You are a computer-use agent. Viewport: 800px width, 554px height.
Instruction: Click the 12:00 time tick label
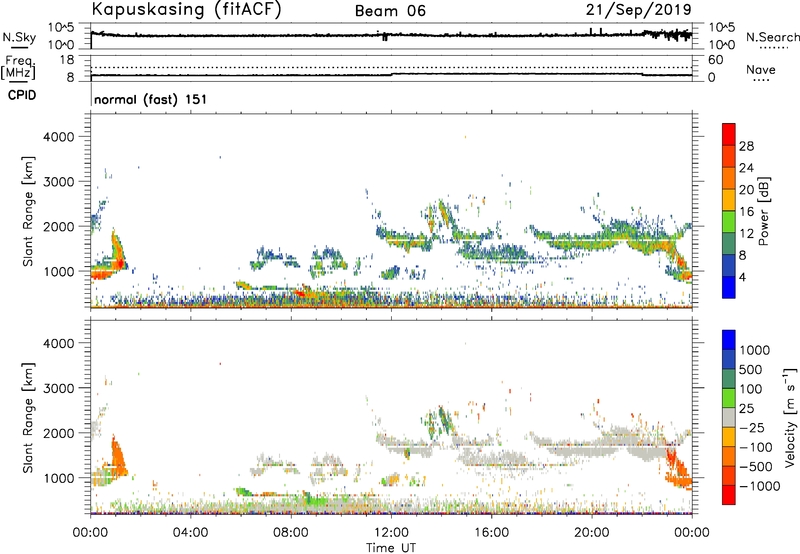click(391, 533)
